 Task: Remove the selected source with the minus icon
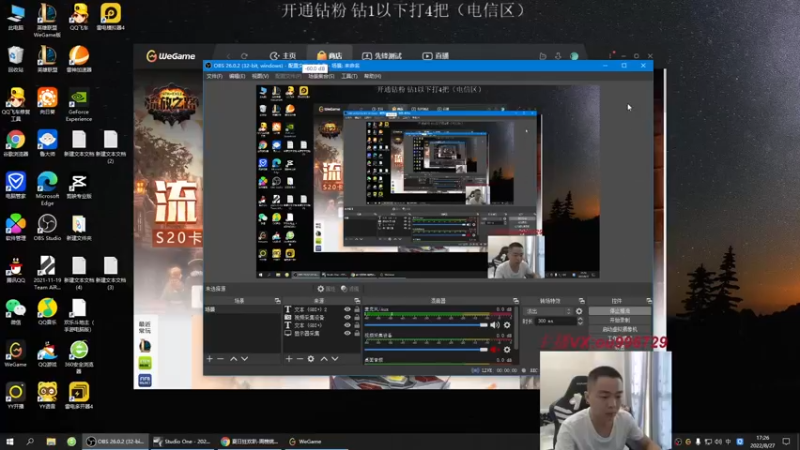tap(299, 359)
